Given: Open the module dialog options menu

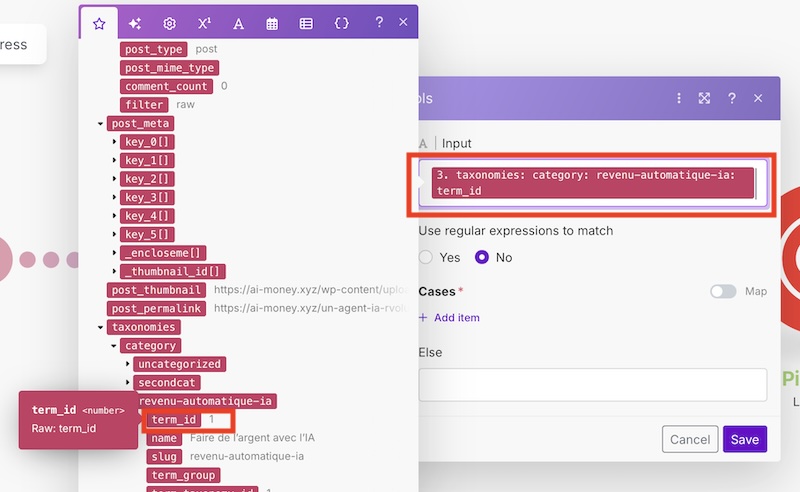Looking at the screenshot, I should [679, 98].
